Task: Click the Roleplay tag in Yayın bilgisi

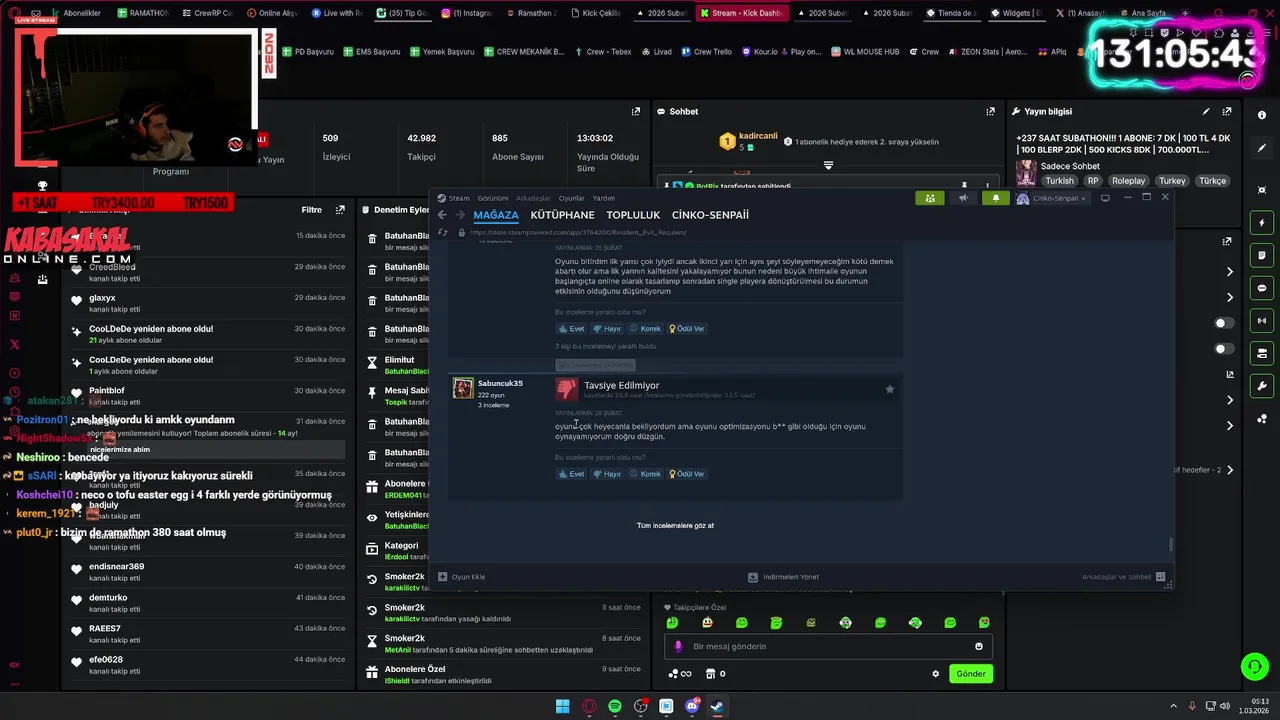Action: (1129, 181)
